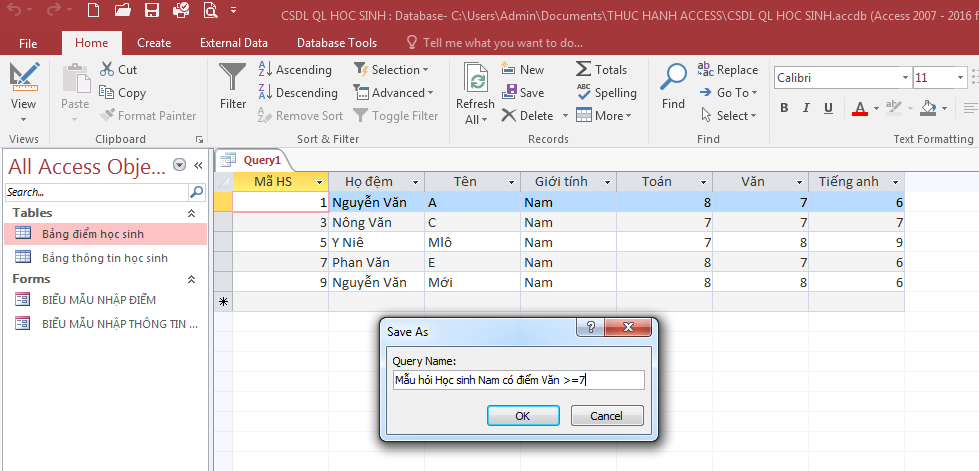Open Bảng thông tin học sinh table
The image size is (979, 471).
click(105, 258)
